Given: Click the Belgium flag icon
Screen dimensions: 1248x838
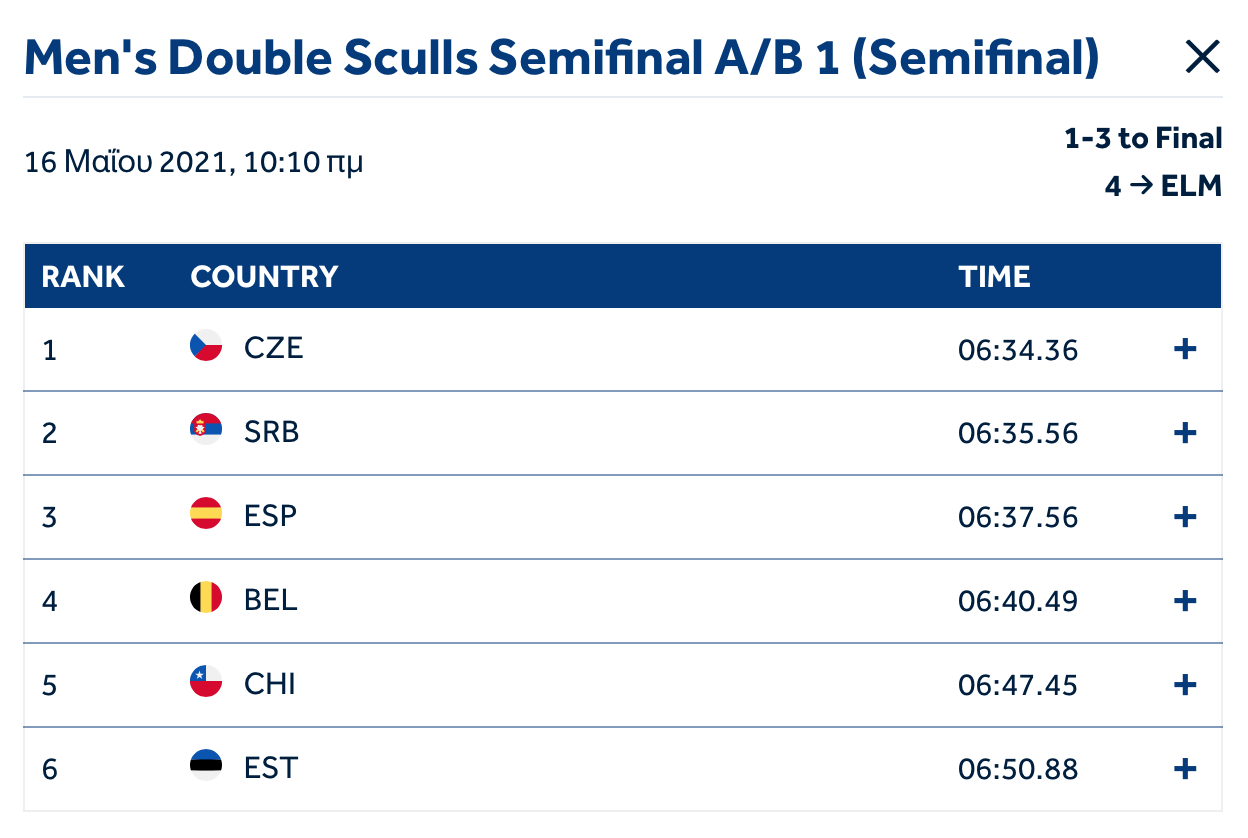Looking at the screenshot, I should pyautogui.click(x=206, y=598).
